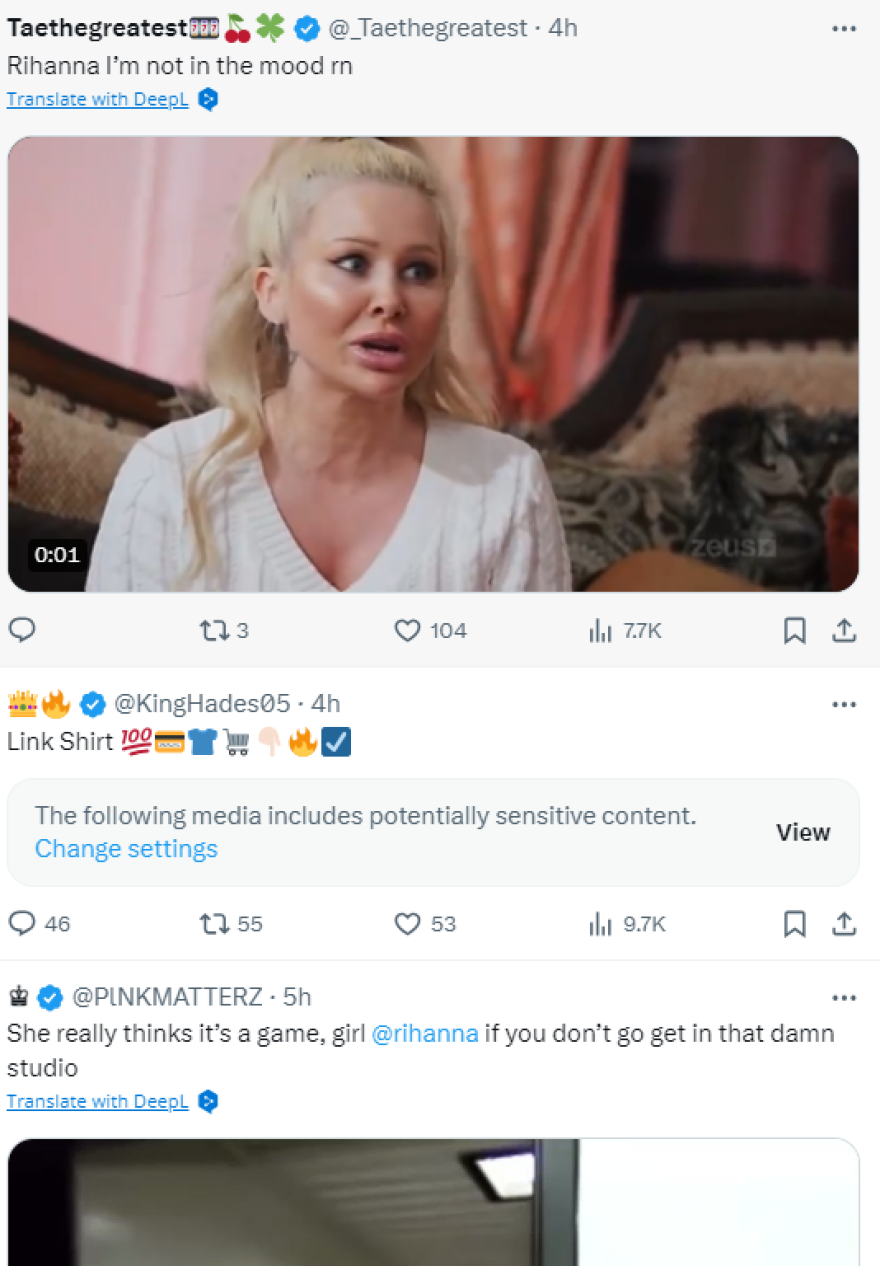
Task: Open the @rihanna mention link
Action: (x=425, y=1033)
